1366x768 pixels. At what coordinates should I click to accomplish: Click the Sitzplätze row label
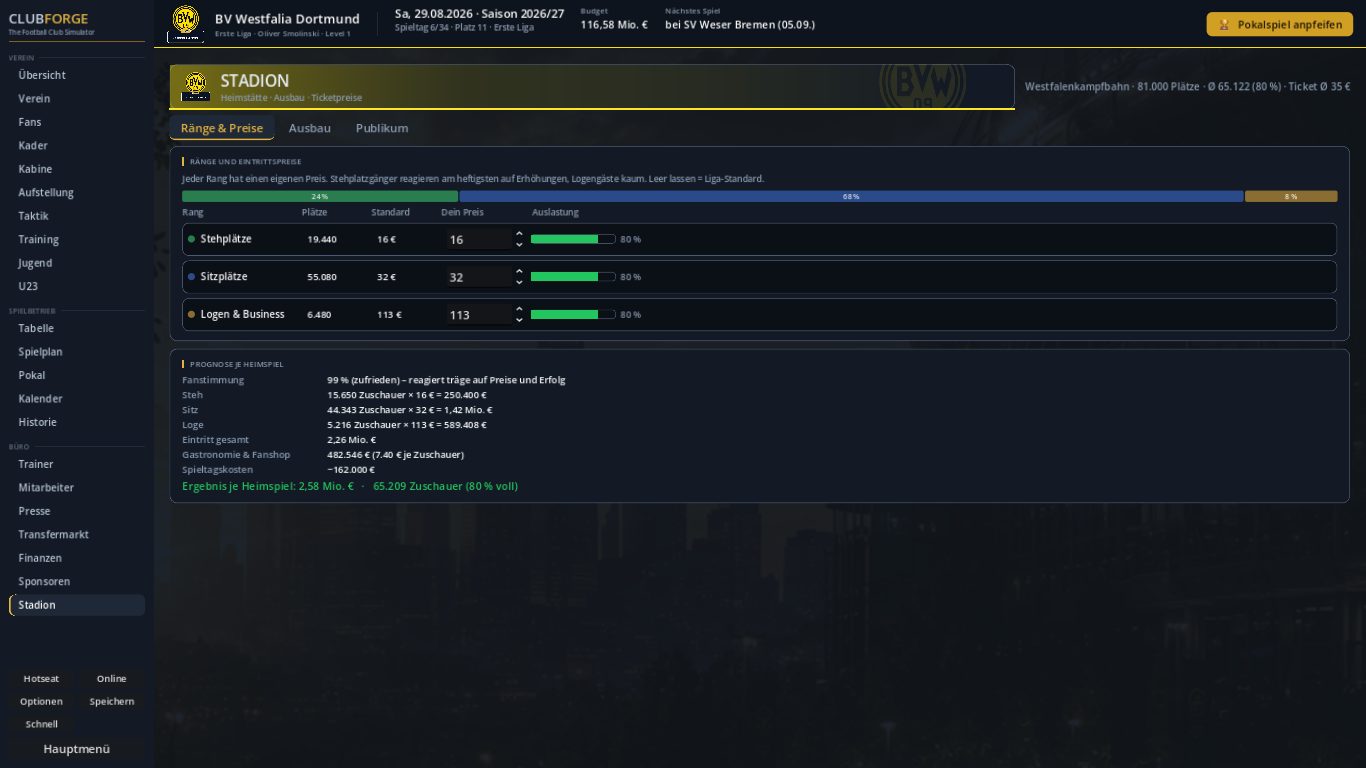[224, 277]
